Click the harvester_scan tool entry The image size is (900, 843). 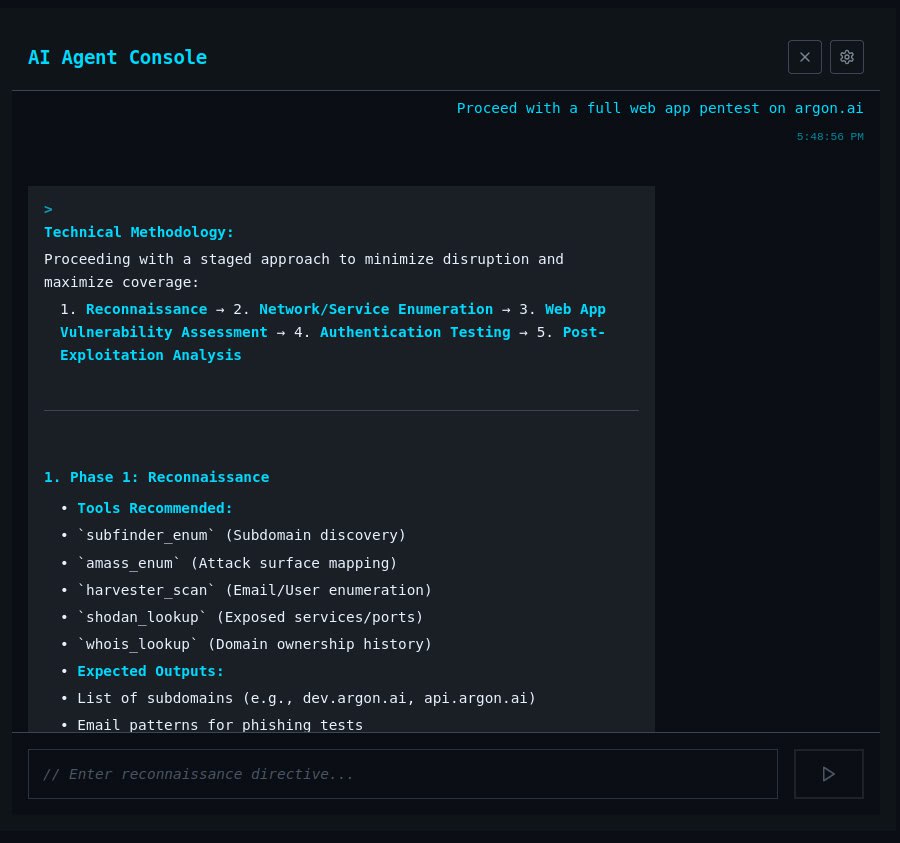(x=254, y=591)
